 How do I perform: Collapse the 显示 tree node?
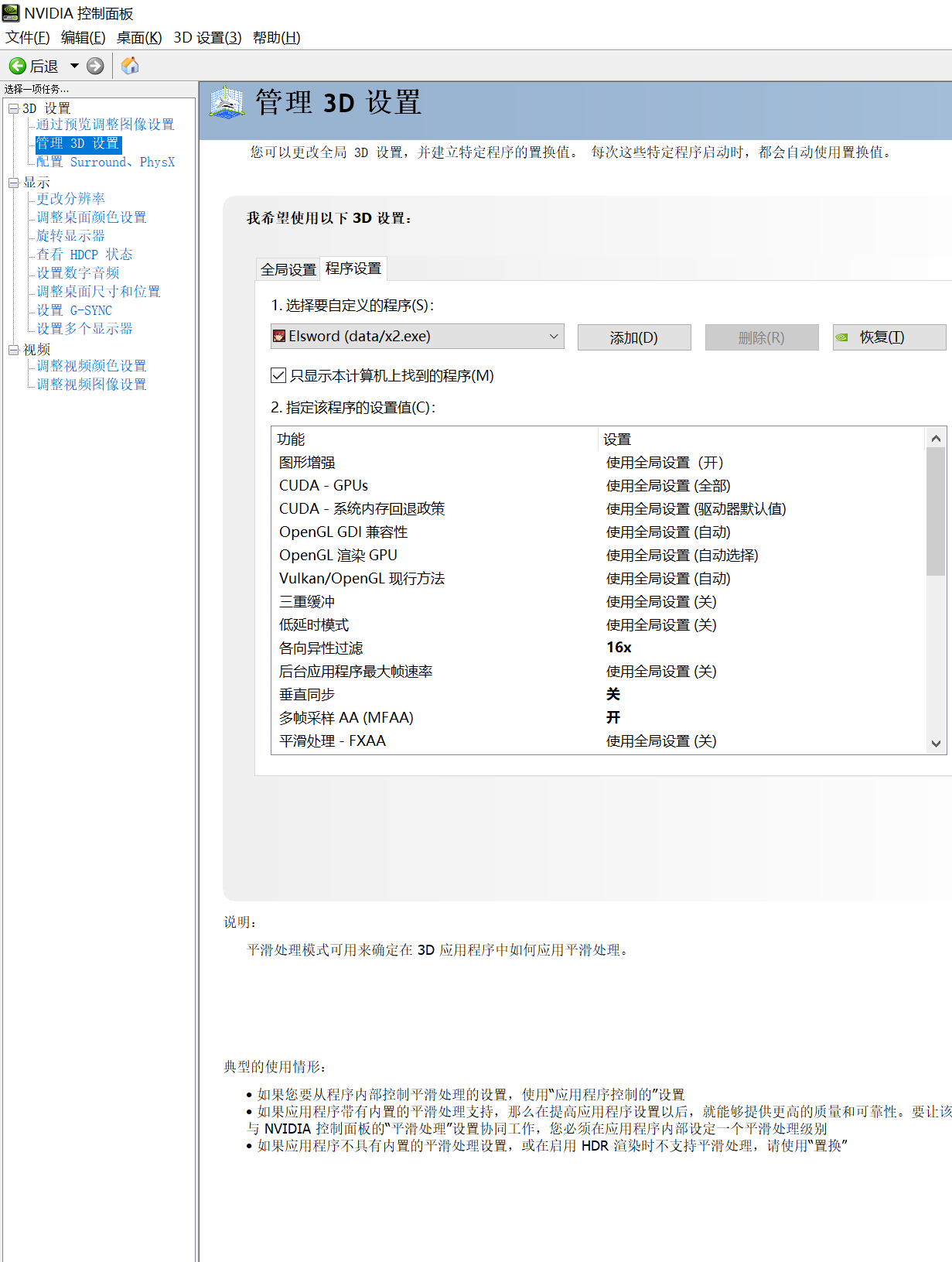coord(13,183)
